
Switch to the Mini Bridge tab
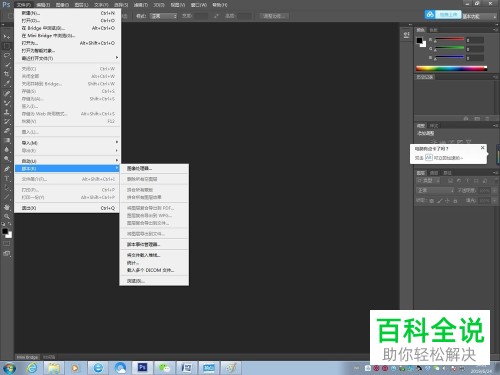point(27,357)
